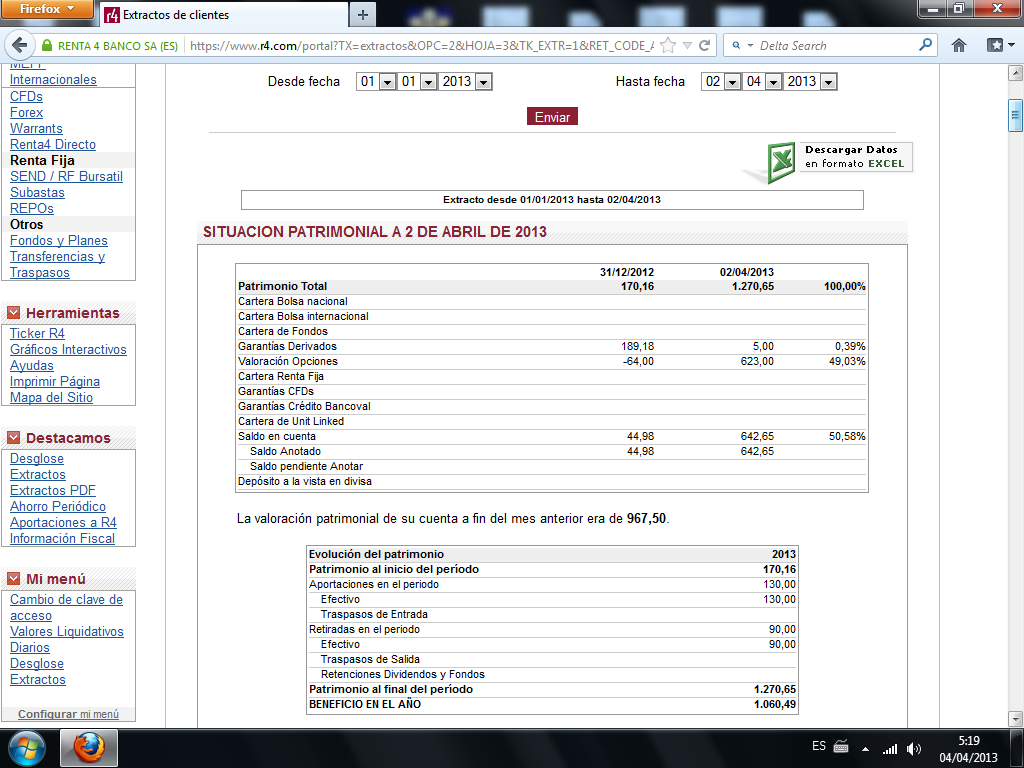Open the Windows Start button
Screen dimensions: 1024x768
pos(27,748)
